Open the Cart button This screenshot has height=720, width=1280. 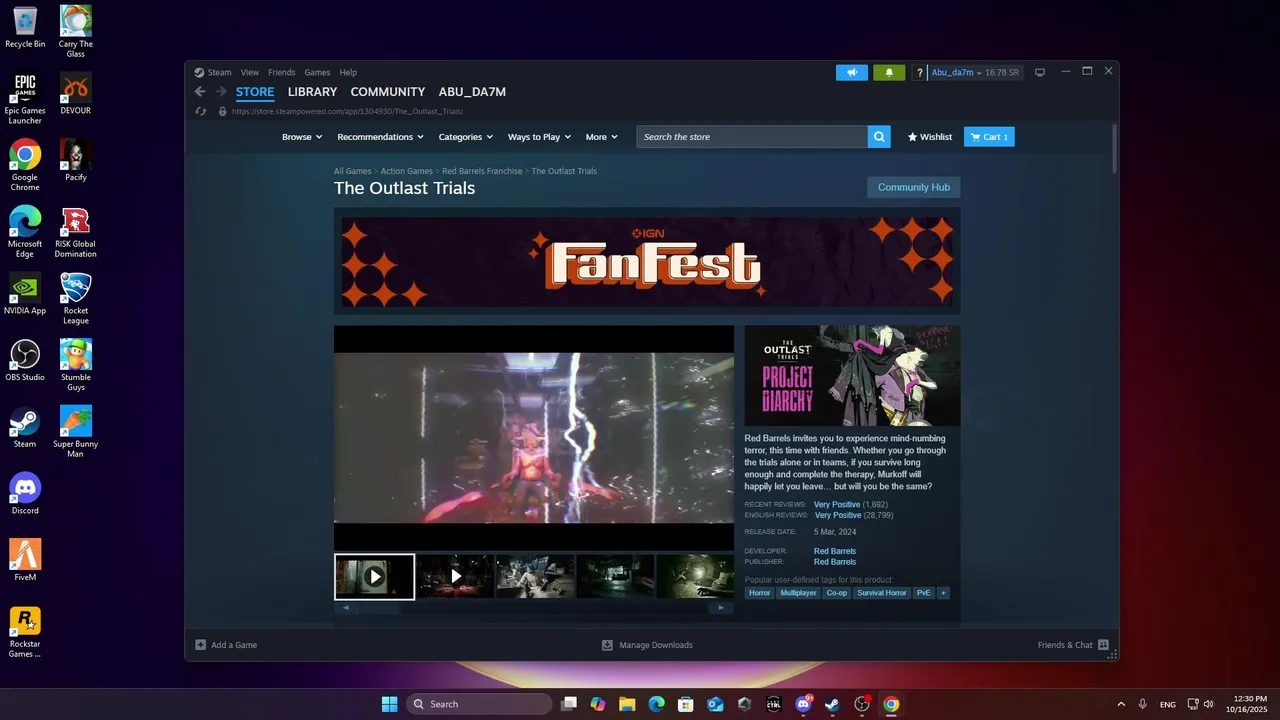(x=989, y=137)
